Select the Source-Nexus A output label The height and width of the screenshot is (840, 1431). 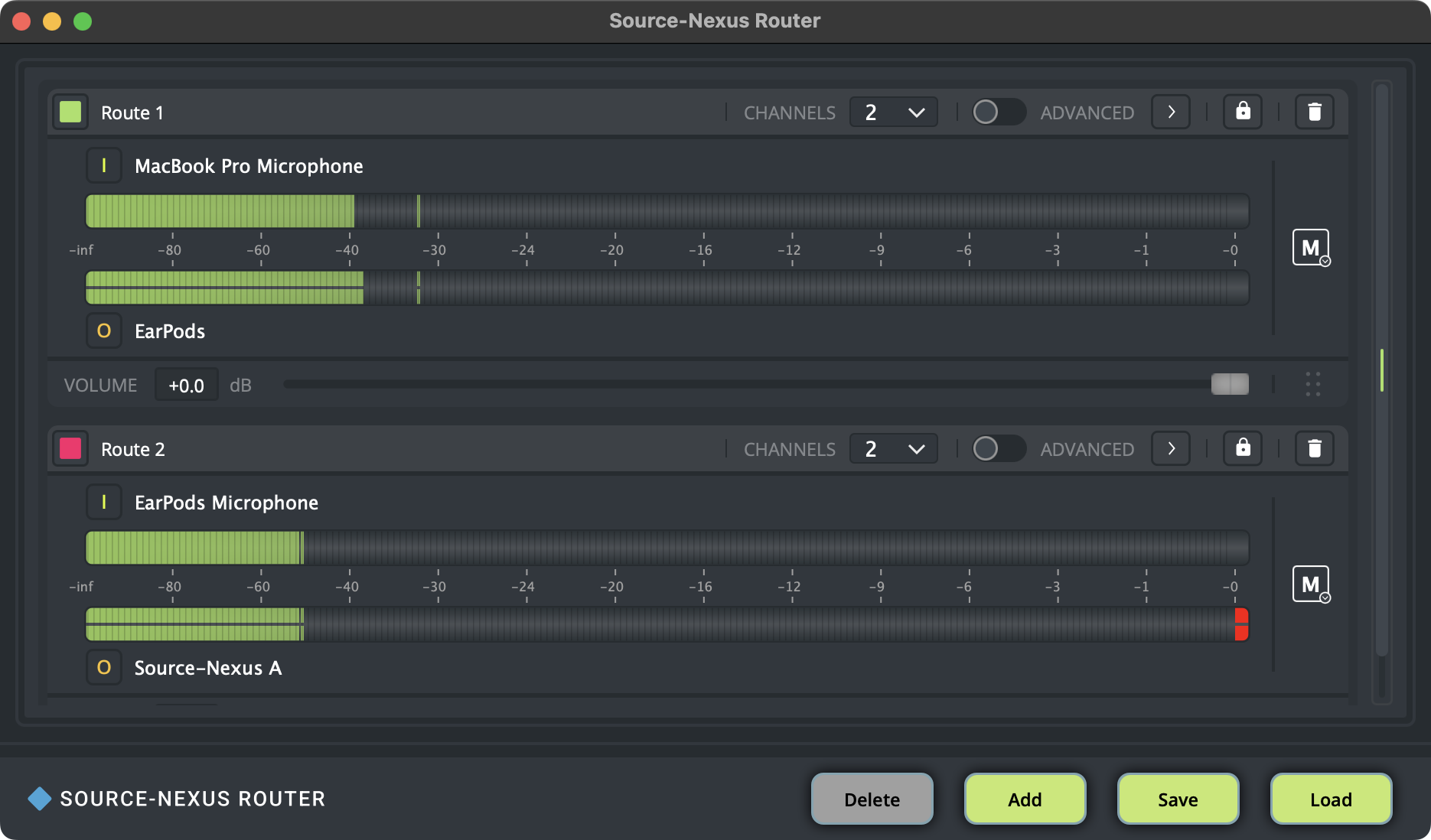pyautogui.click(x=208, y=668)
